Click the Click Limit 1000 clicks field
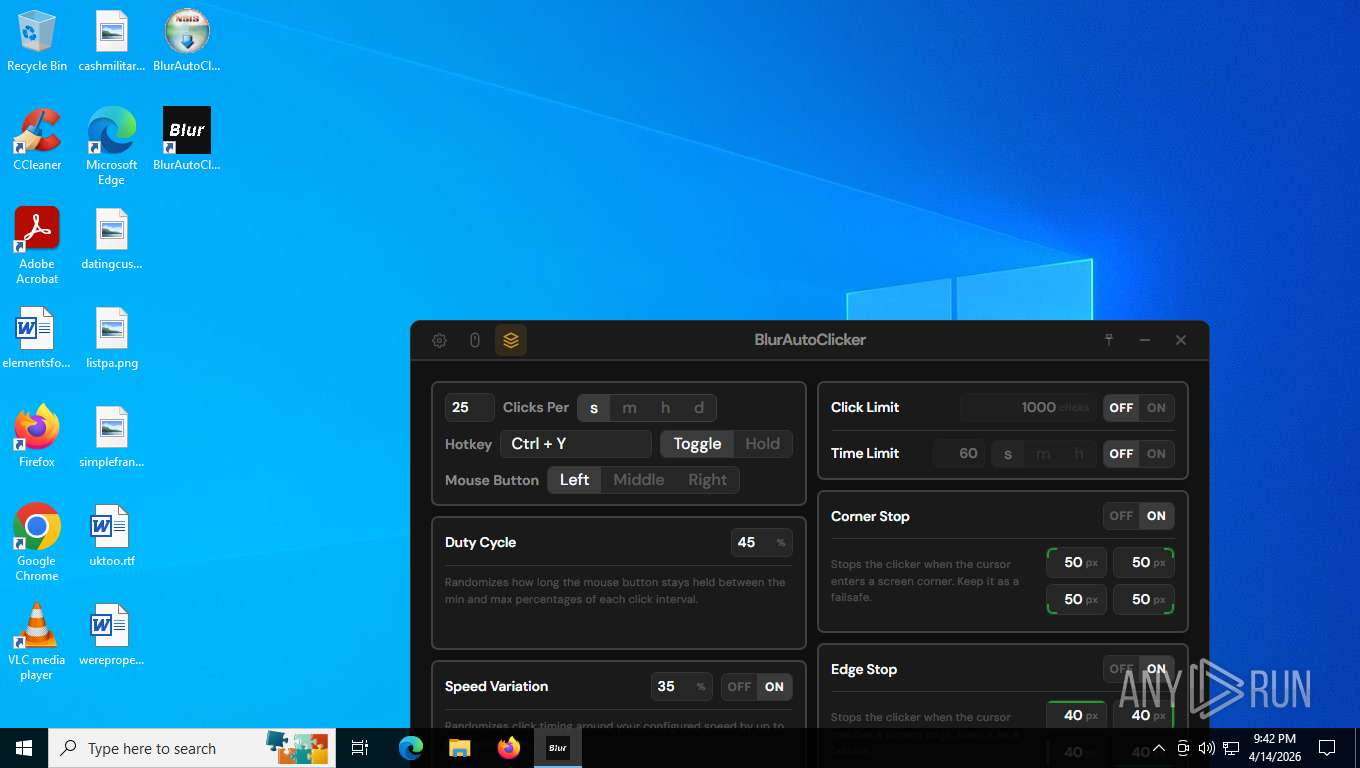The image size is (1360, 768). [x=1029, y=408]
